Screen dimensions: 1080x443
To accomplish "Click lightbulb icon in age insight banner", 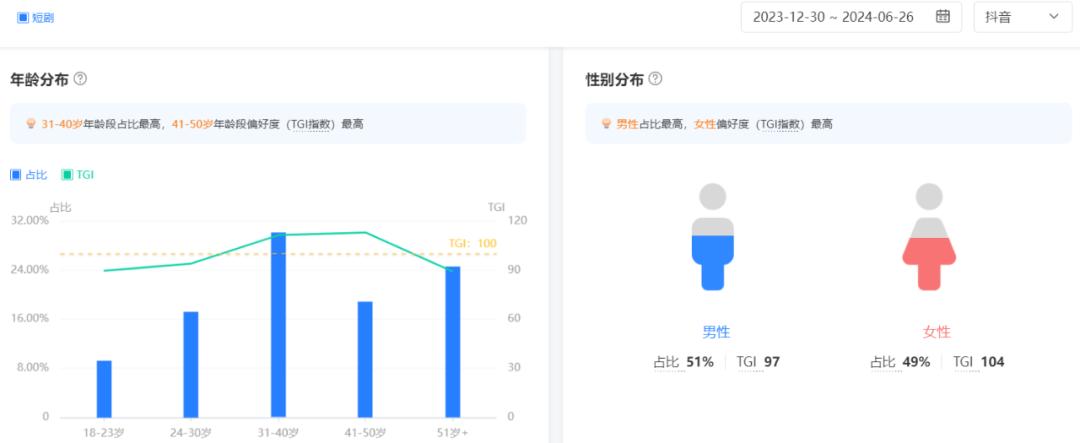I will [30, 124].
